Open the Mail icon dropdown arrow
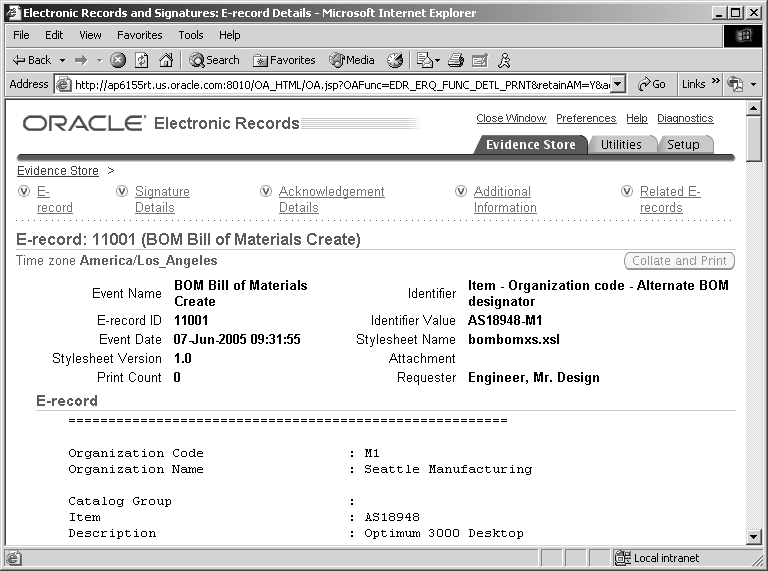Screen dimensions: 768x571 (437, 61)
